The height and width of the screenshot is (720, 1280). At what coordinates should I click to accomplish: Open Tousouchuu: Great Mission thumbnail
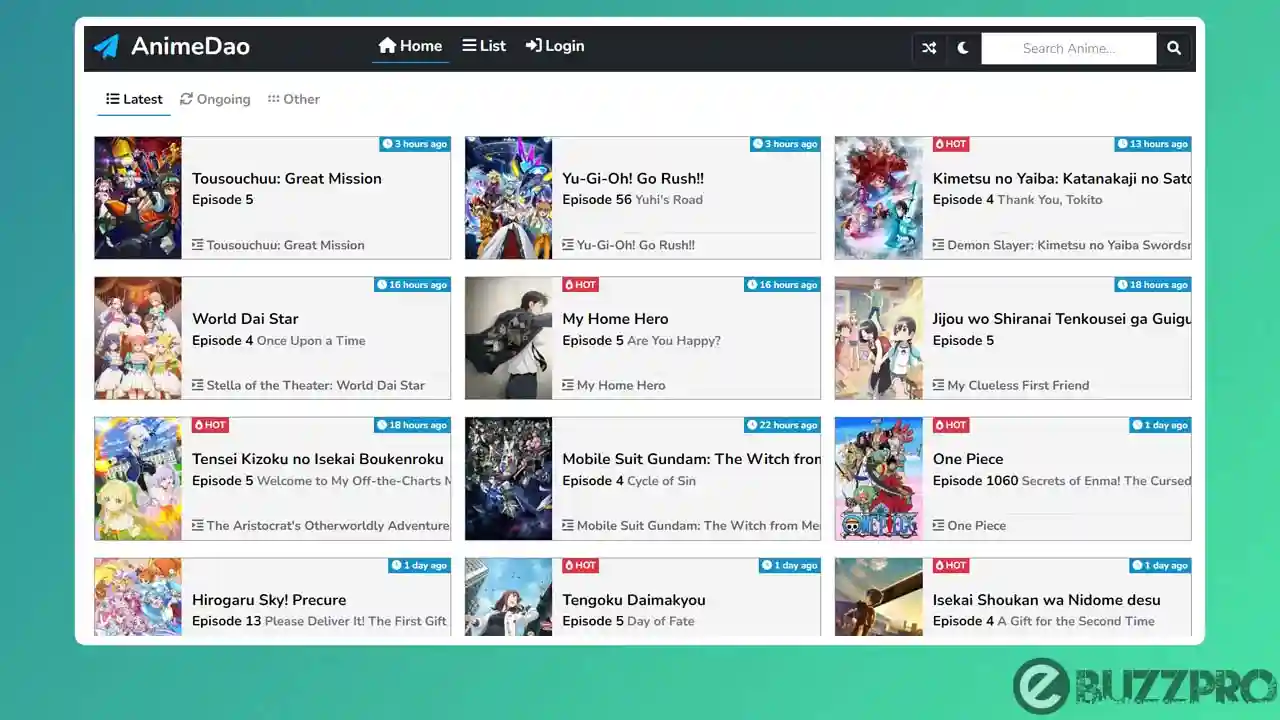[x=138, y=198]
